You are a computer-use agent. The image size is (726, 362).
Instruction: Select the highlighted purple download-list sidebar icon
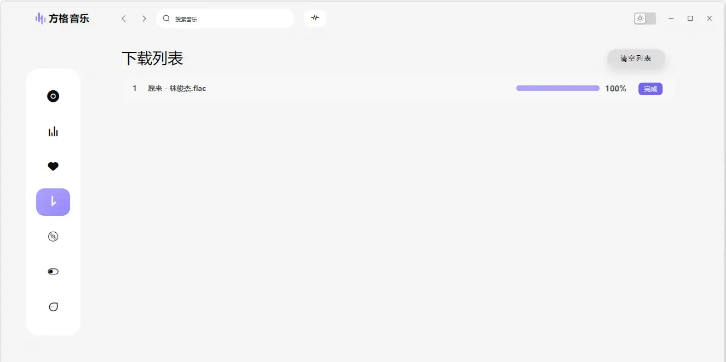53,202
